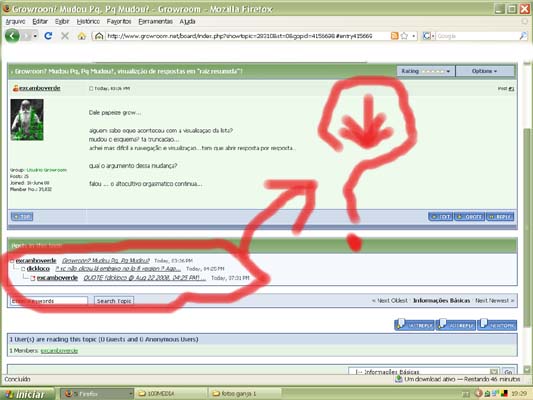Click the download status icon in status bar
This screenshot has height=400, width=533.
[398, 379]
